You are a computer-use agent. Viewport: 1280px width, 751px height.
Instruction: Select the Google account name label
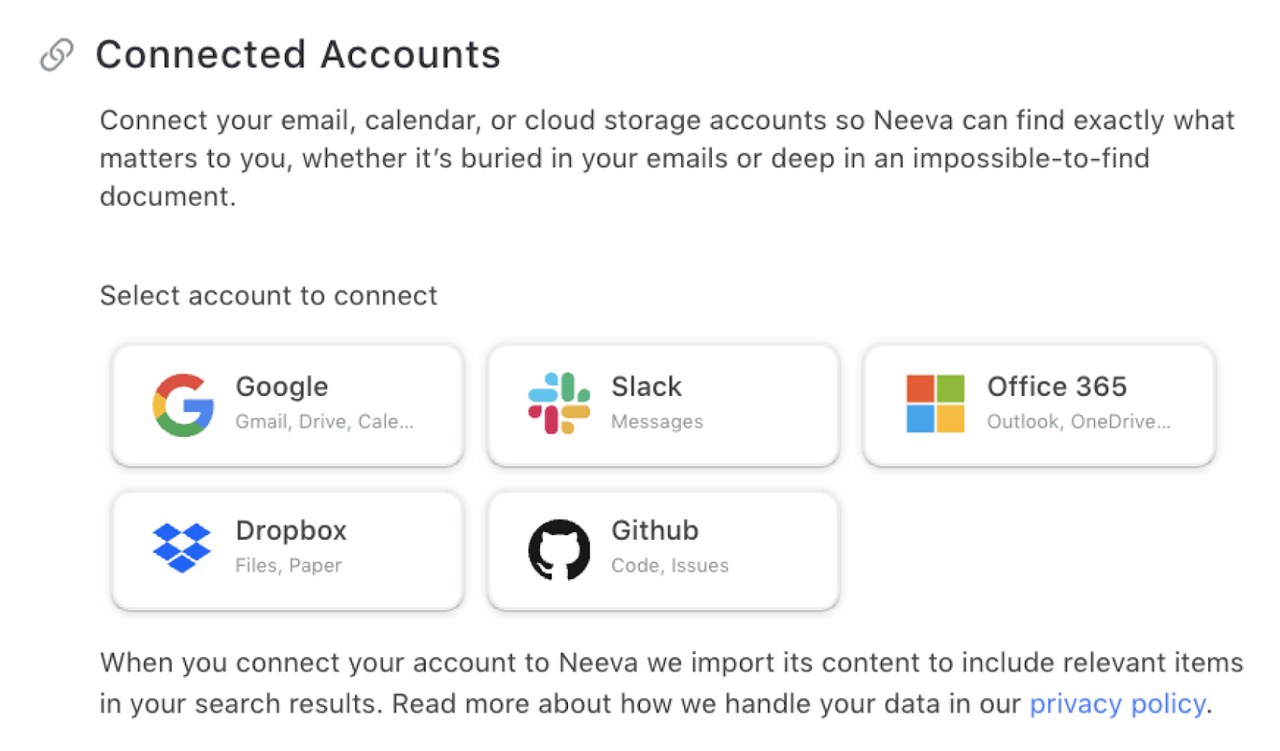[x=282, y=387]
